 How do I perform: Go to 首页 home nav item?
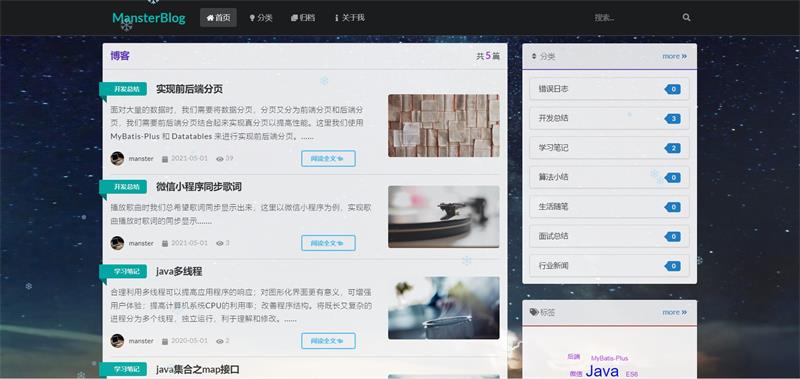coord(218,18)
